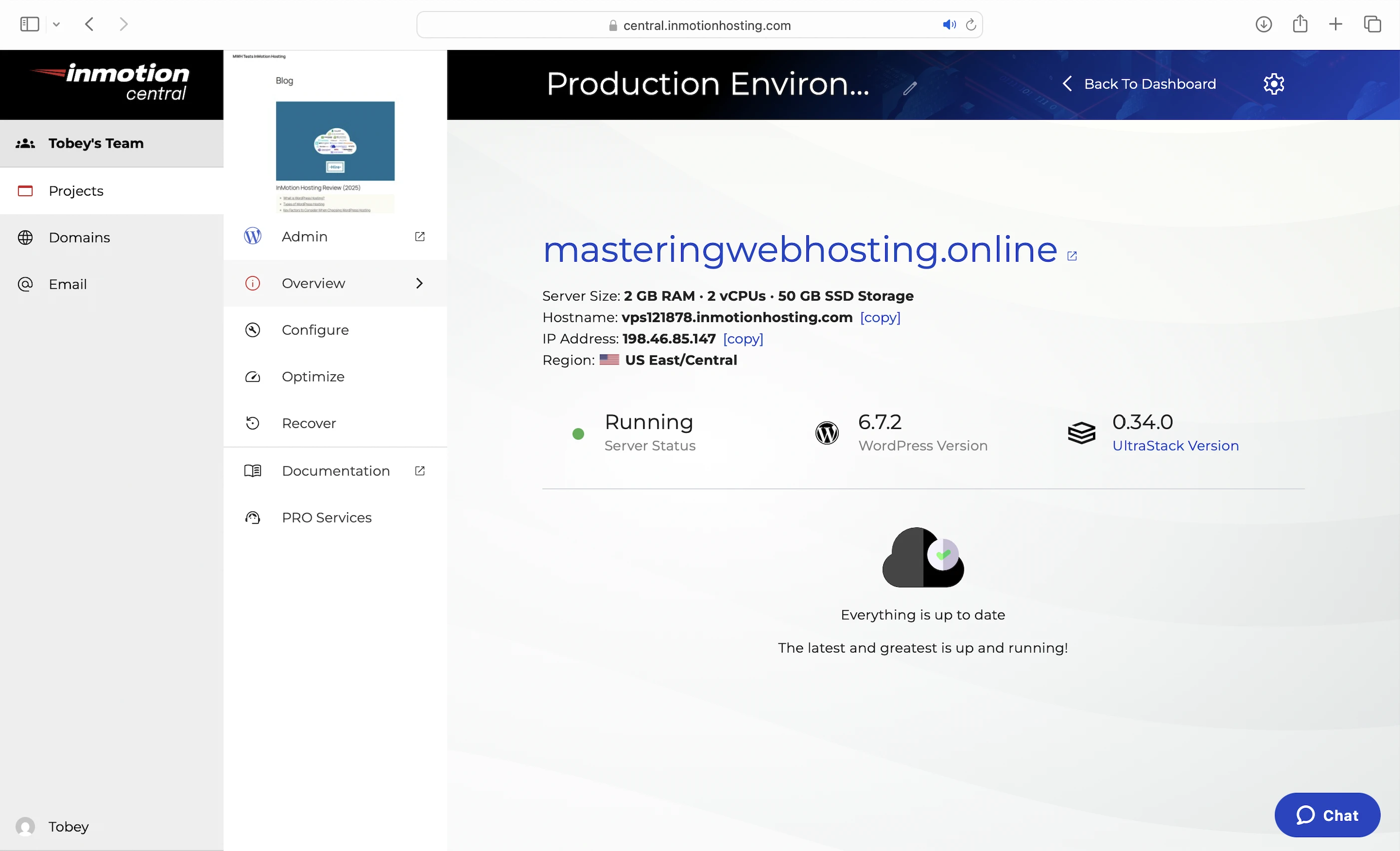The width and height of the screenshot is (1400, 851).
Task: Click the pencil icon to rename environment
Action: click(910, 88)
